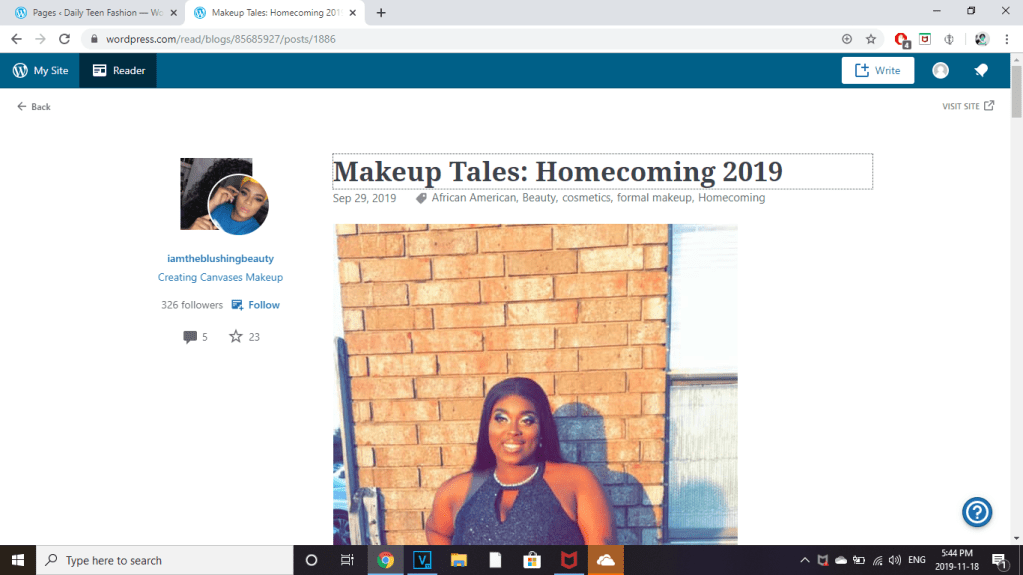Click the Visit Site link
This screenshot has width=1023, height=575.
tap(967, 106)
